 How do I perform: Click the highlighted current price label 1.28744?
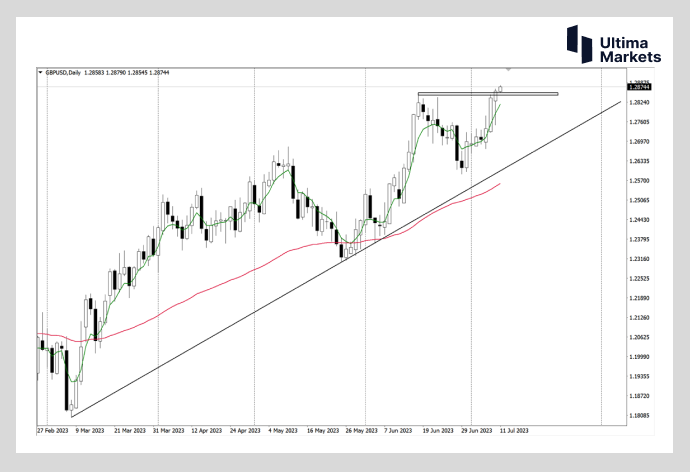click(x=639, y=87)
